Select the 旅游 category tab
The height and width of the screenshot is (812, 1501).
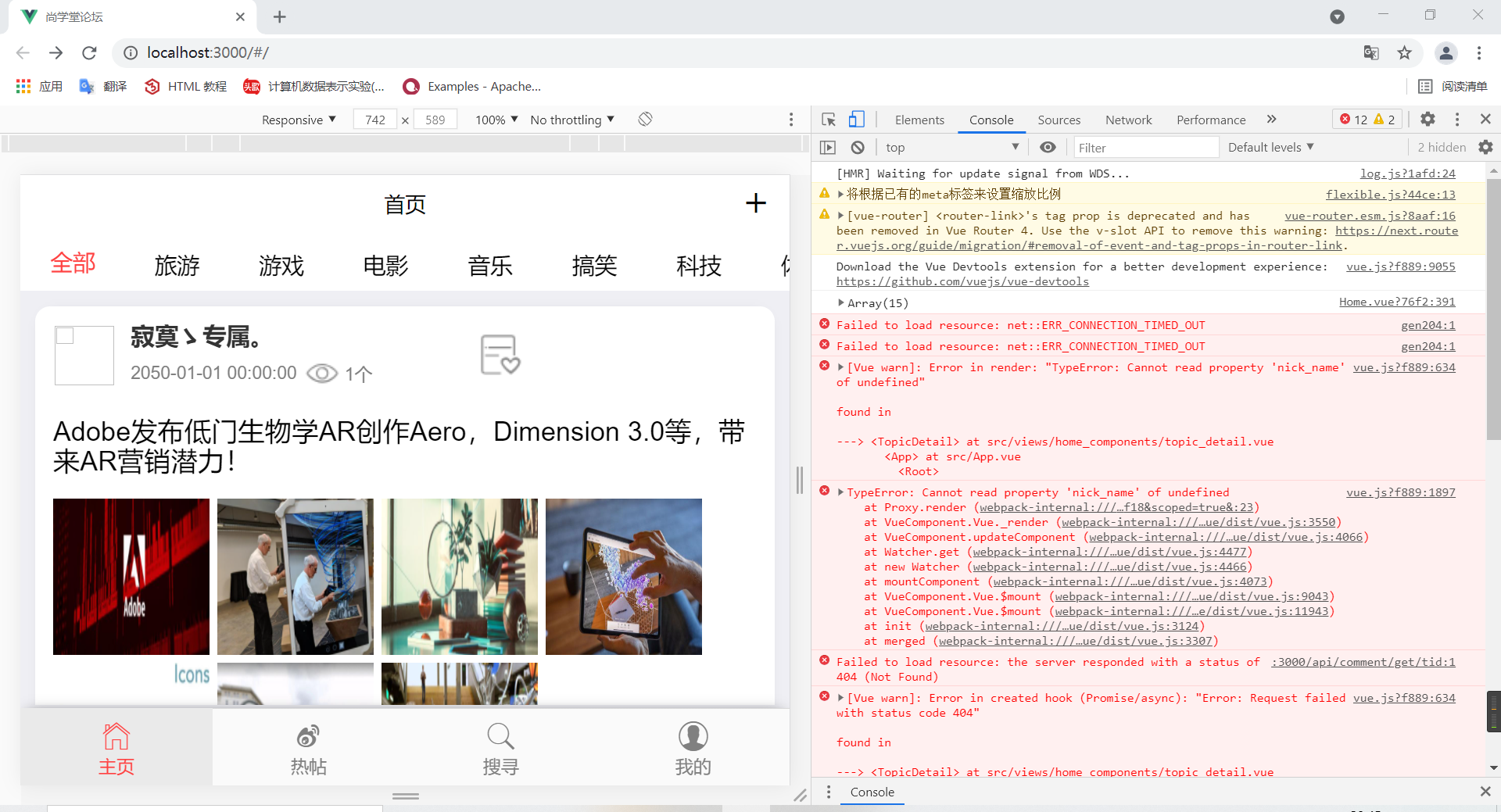coord(177,266)
